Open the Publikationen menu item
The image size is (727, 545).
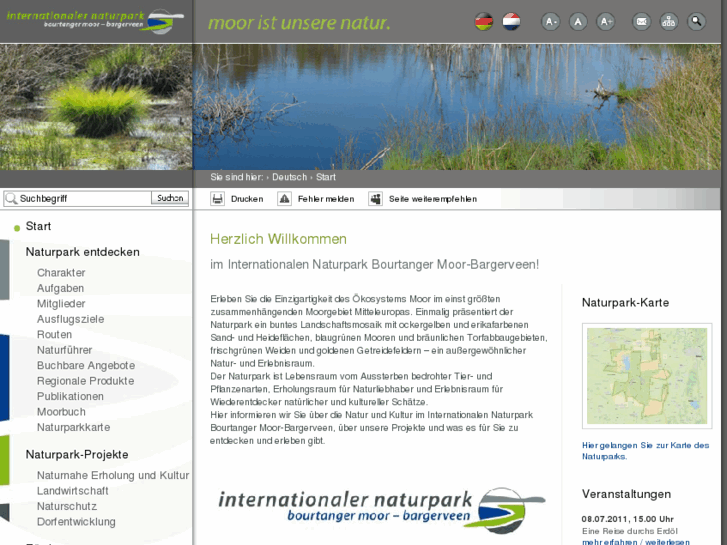tap(70, 396)
